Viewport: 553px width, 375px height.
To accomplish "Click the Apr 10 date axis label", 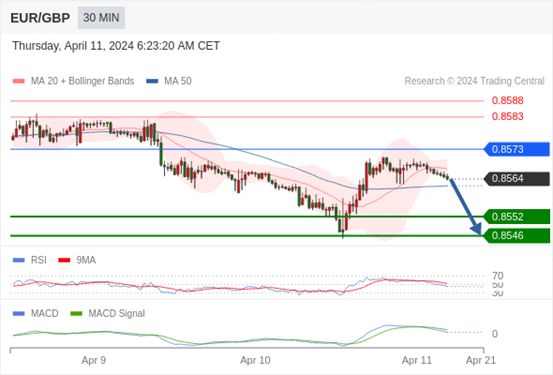I will click(255, 361).
